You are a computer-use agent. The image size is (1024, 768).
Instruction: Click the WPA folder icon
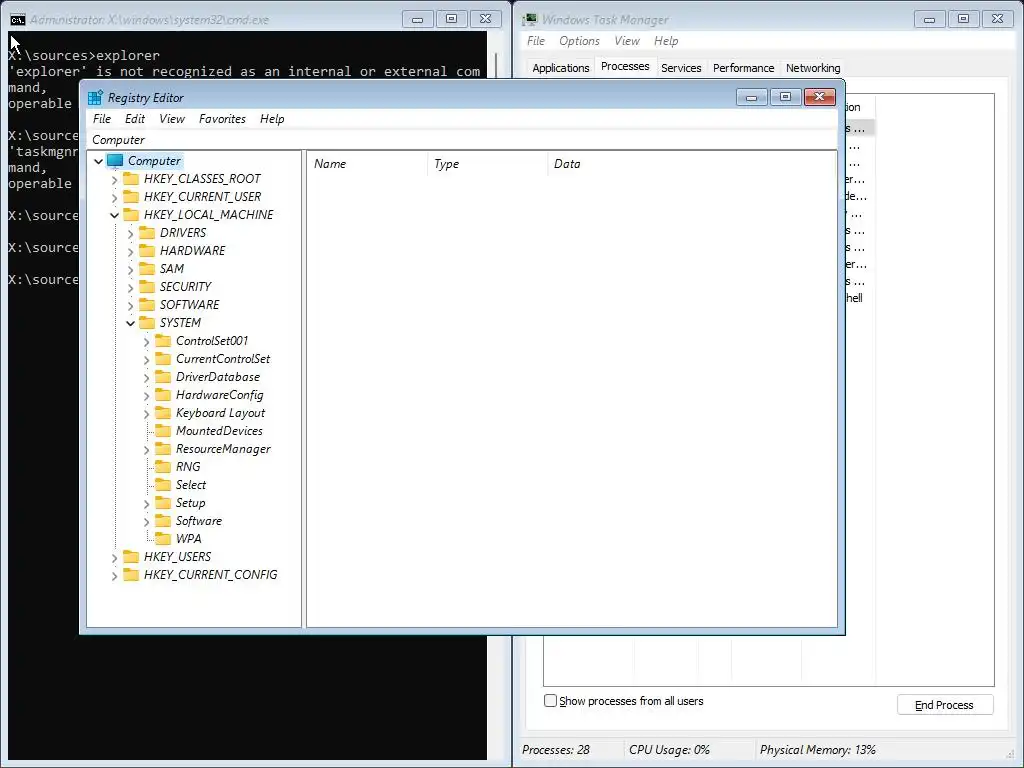click(x=163, y=538)
